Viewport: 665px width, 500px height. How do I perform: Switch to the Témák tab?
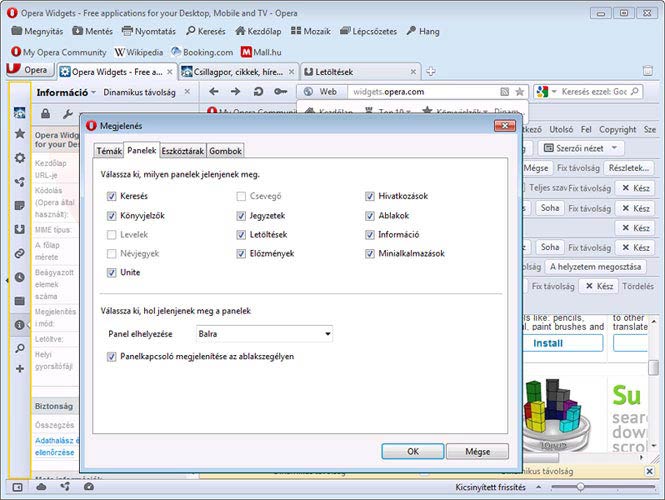[x=109, y=151]
